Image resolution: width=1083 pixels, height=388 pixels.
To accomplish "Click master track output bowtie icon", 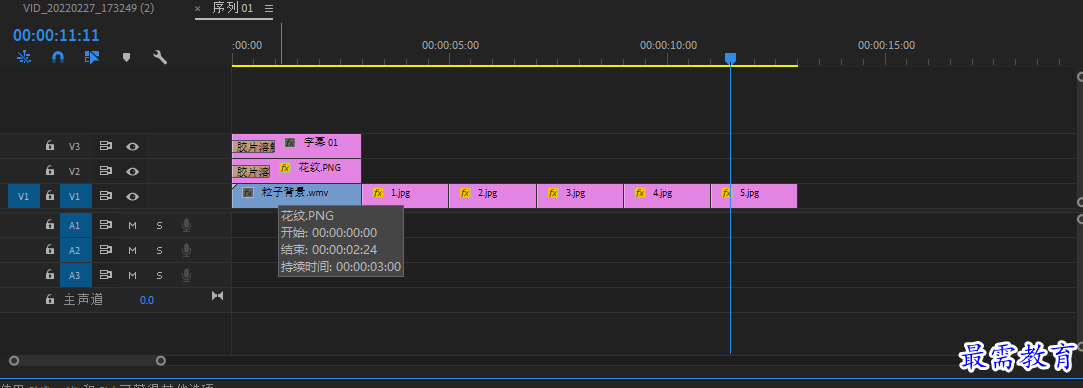I will pyautogui.click(x=218, y=295).
